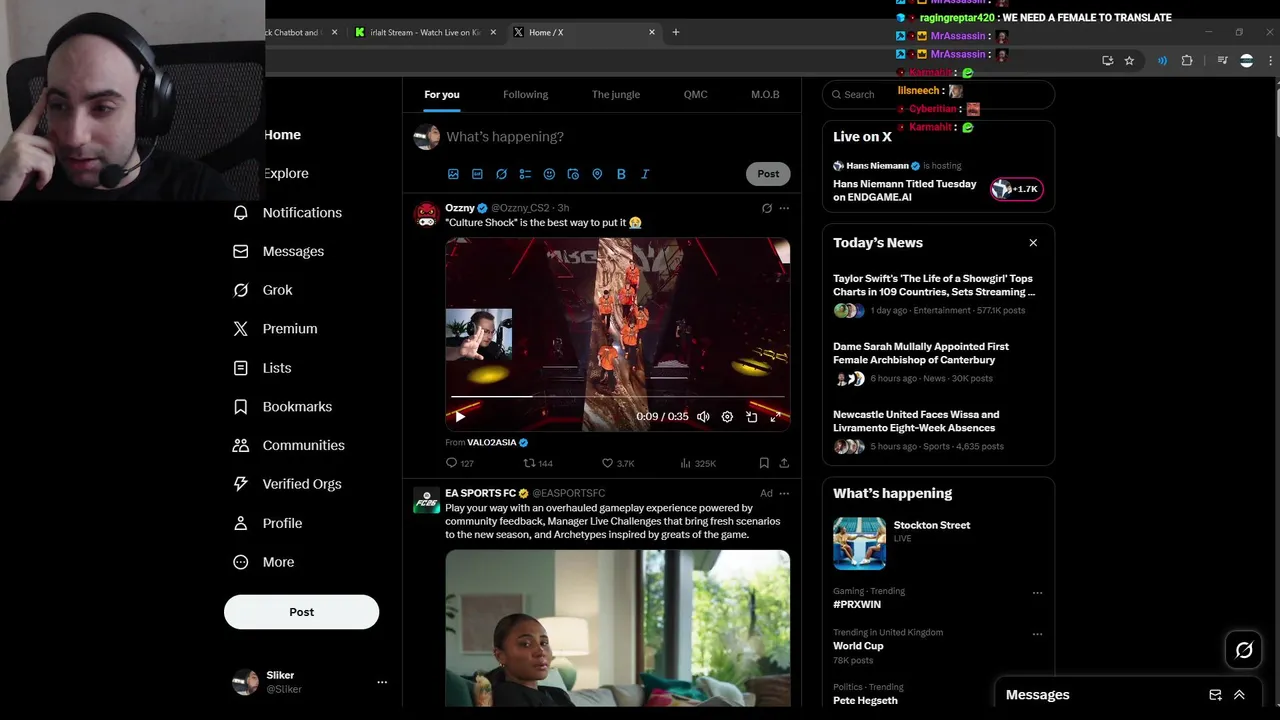Open Profile from the sidebar
The image size is (1280, 720).
[267, 523]
